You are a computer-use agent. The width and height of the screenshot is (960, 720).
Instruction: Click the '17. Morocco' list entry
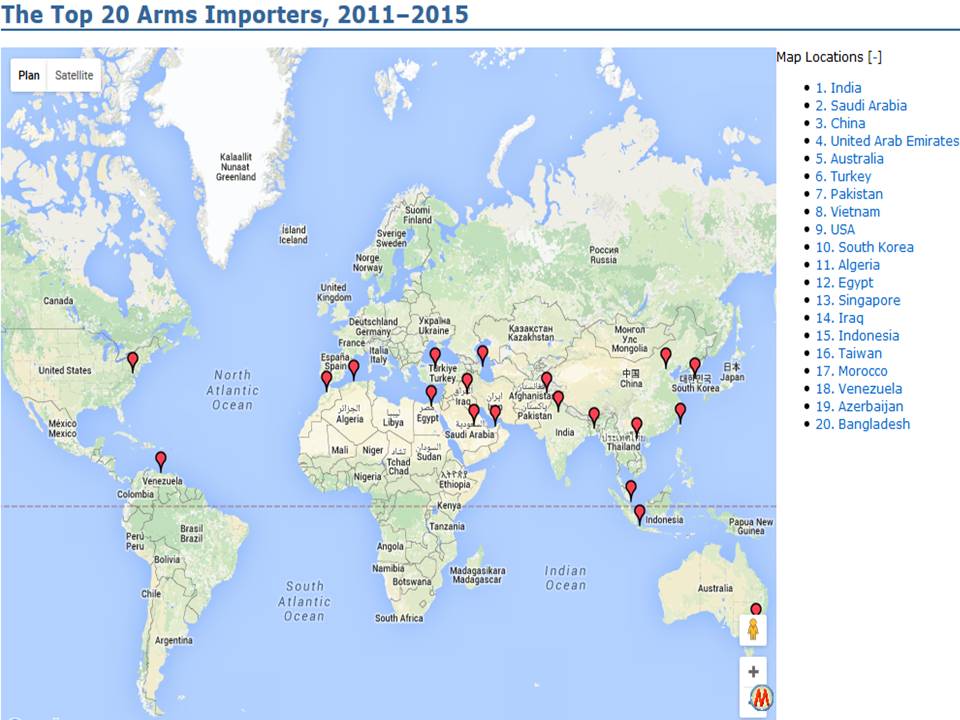(851, 372)
